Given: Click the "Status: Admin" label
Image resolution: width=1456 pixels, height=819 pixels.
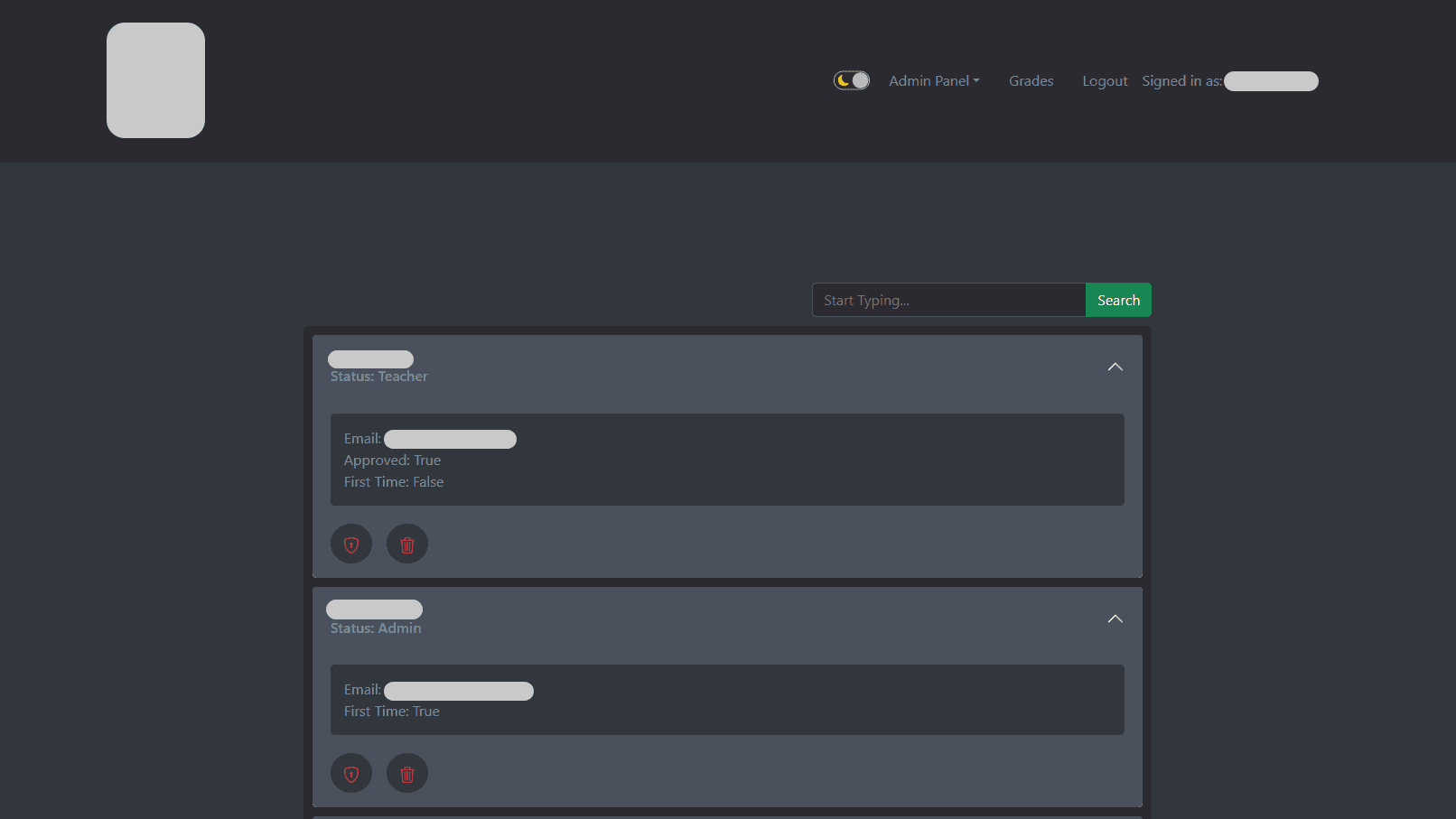Looking at the screenshot, I should pyautogui.click(x=376, y=628).
